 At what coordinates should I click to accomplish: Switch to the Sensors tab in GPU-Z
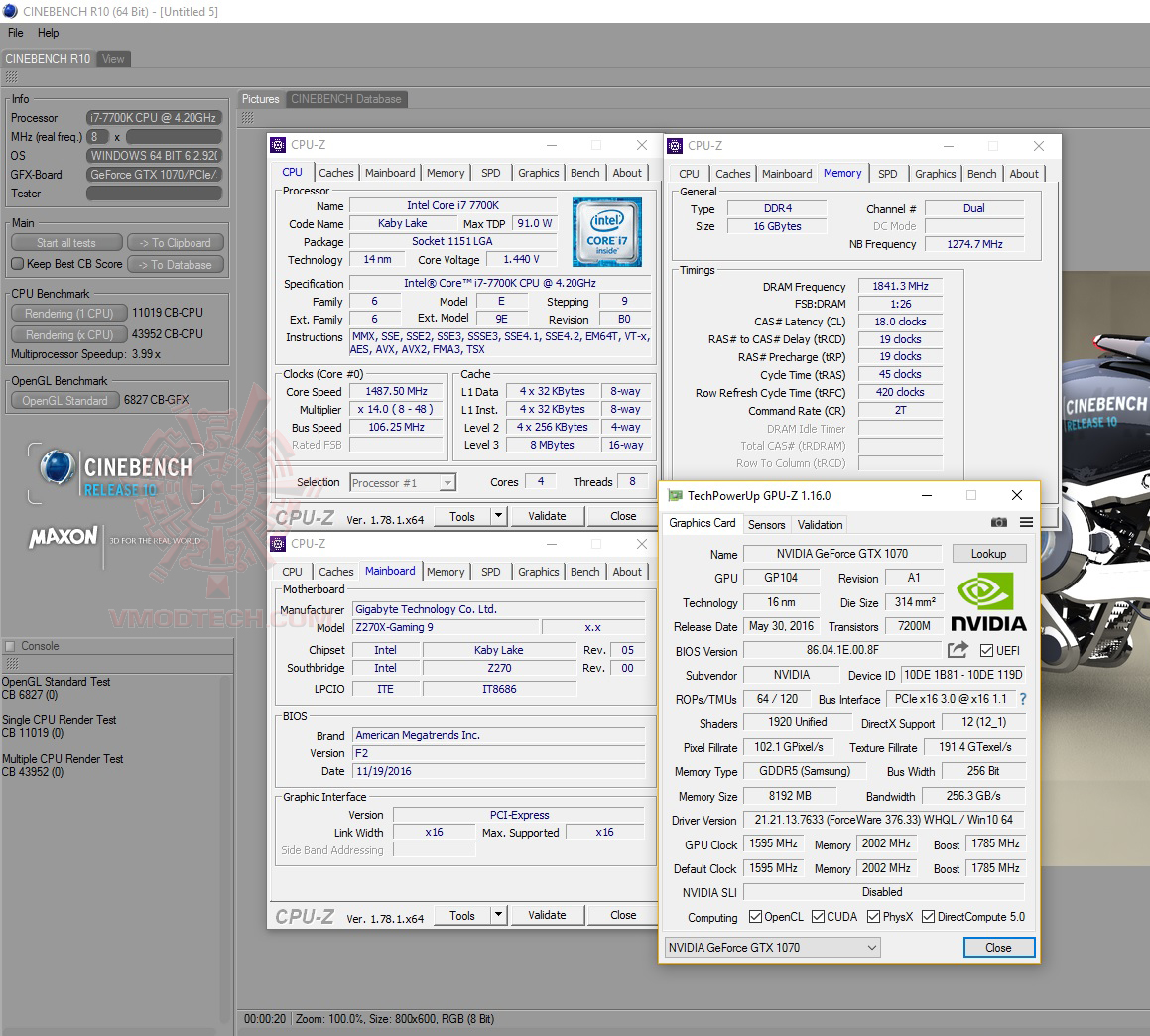point(766,524)
